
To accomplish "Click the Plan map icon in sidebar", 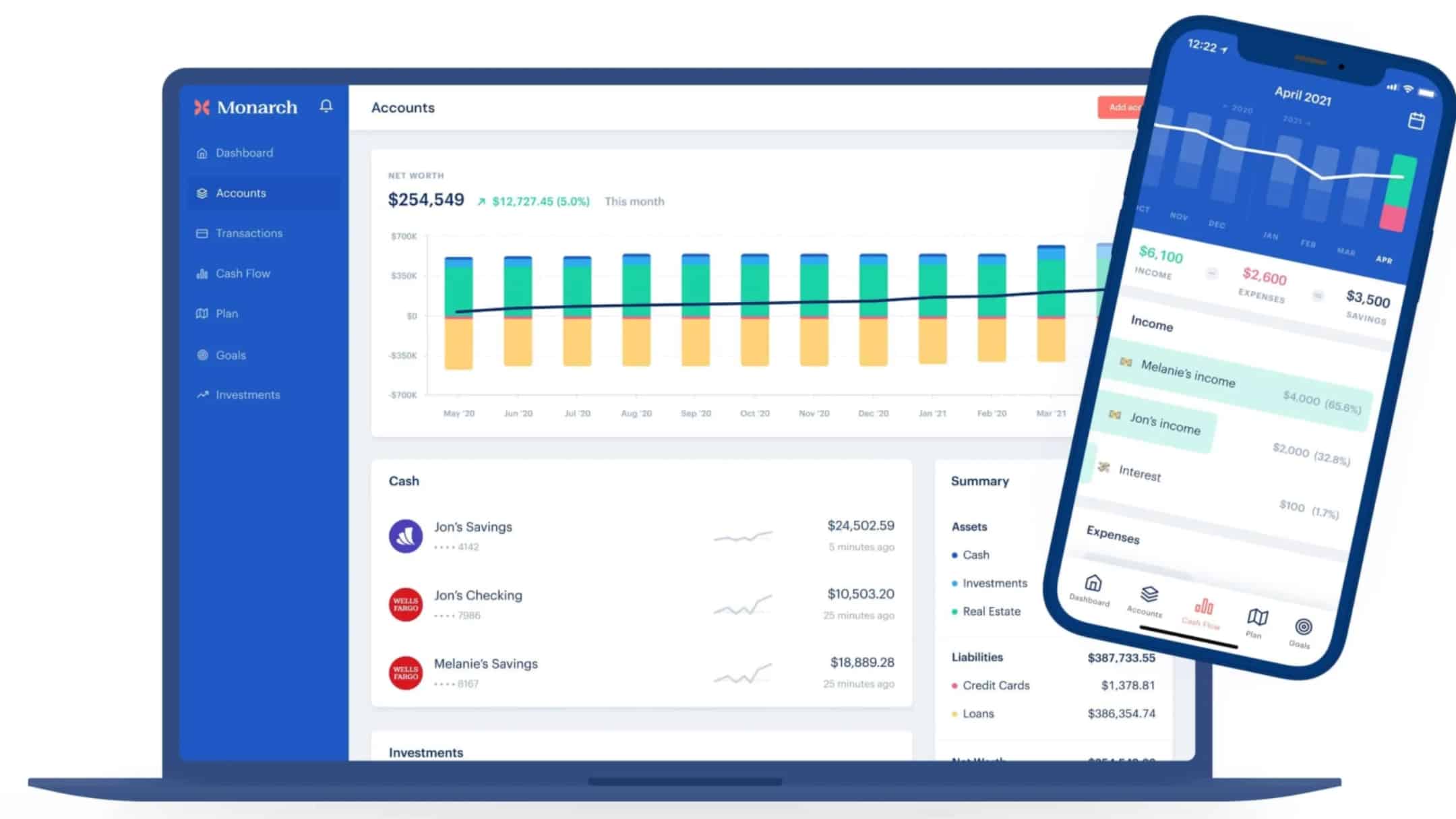I will click(x=202, y=313).
